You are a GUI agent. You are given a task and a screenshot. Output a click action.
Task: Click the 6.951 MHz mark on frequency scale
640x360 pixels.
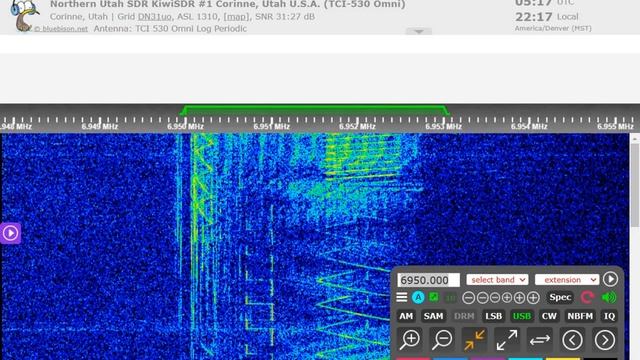(271, 127)
